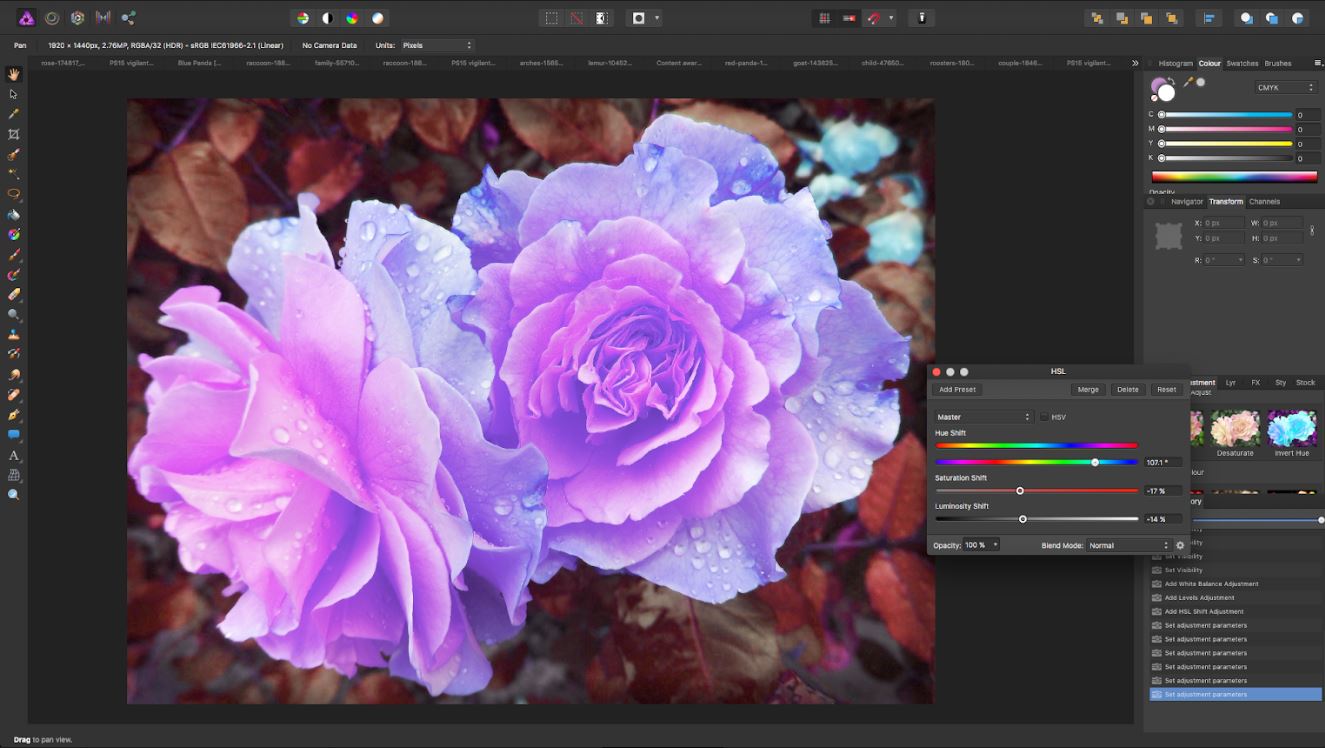The width and height of the screenshot is (1325, 748).
Task: Apply Auto White Balance from the toolbar
Action: (378, 18)
